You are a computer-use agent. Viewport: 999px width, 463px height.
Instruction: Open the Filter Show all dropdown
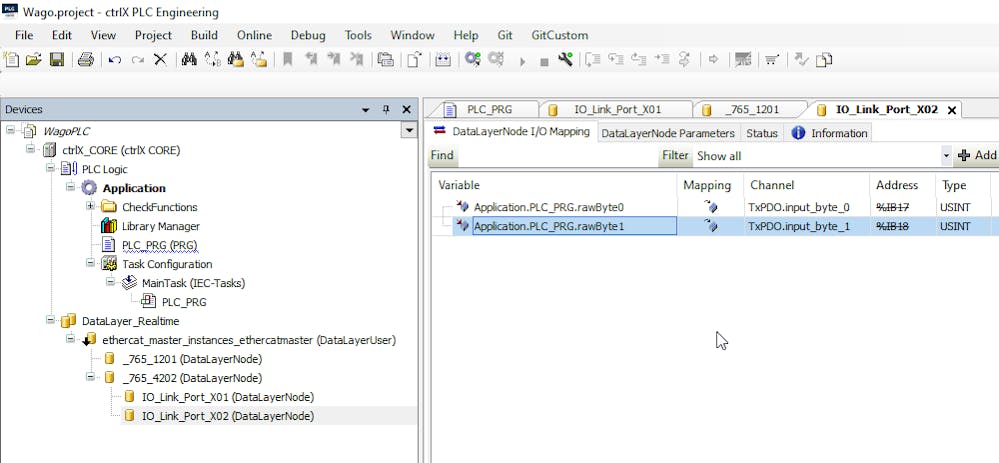(x=946, y=156)
